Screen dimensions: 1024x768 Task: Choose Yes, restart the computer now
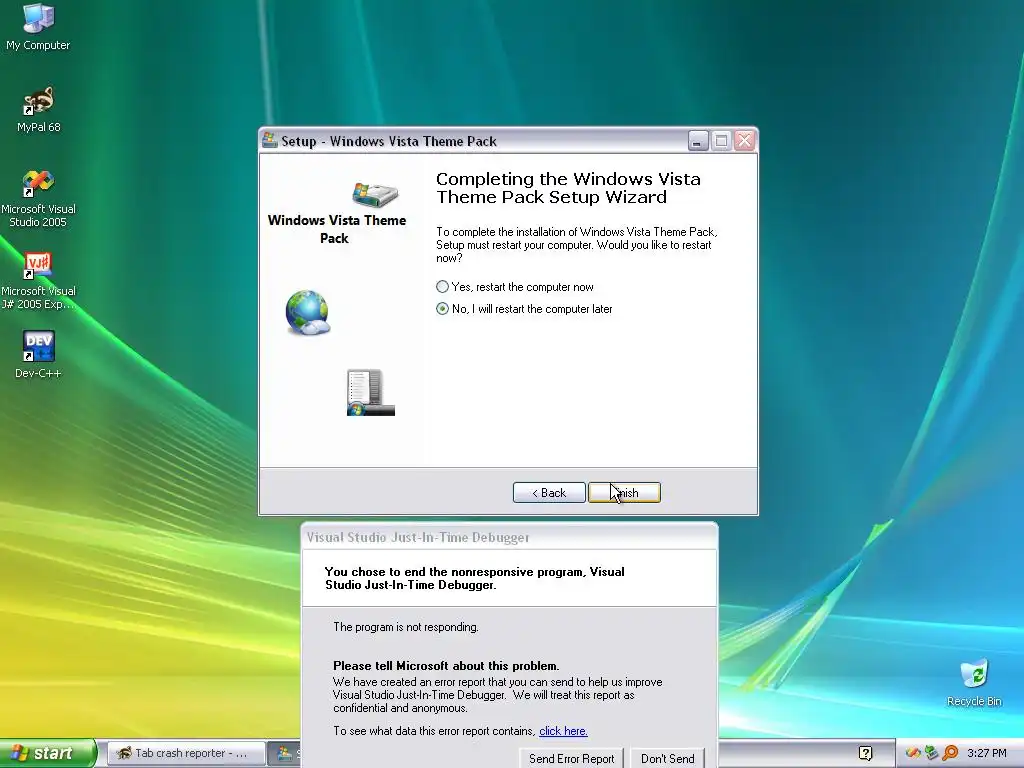point(515,287)
